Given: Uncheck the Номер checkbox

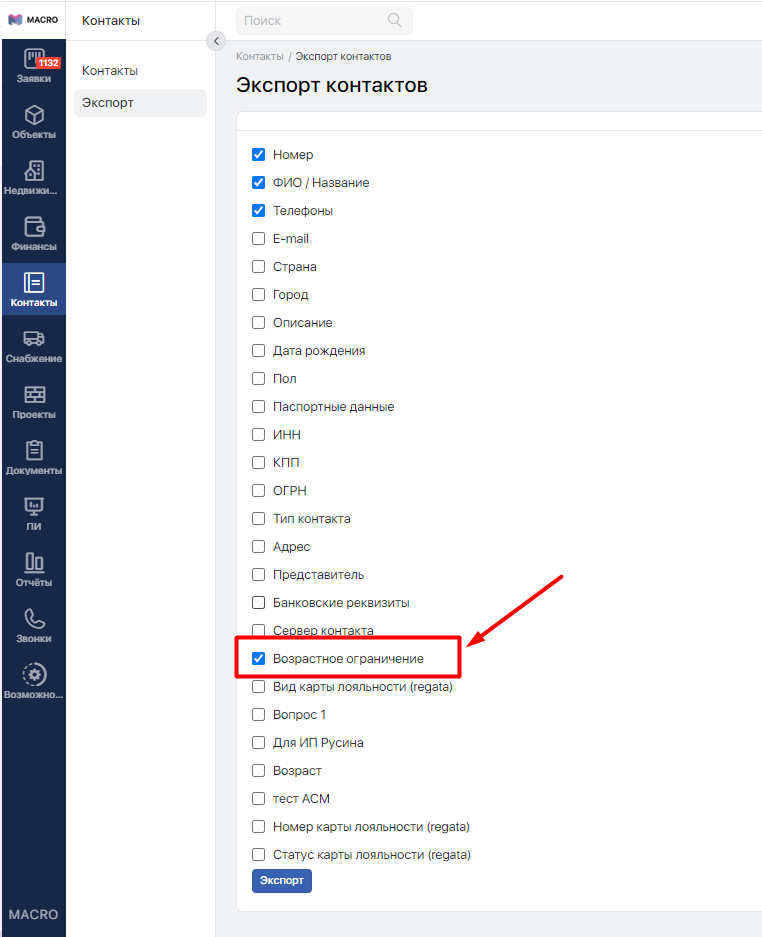Looking at the screenshot, I should point(258,155).
